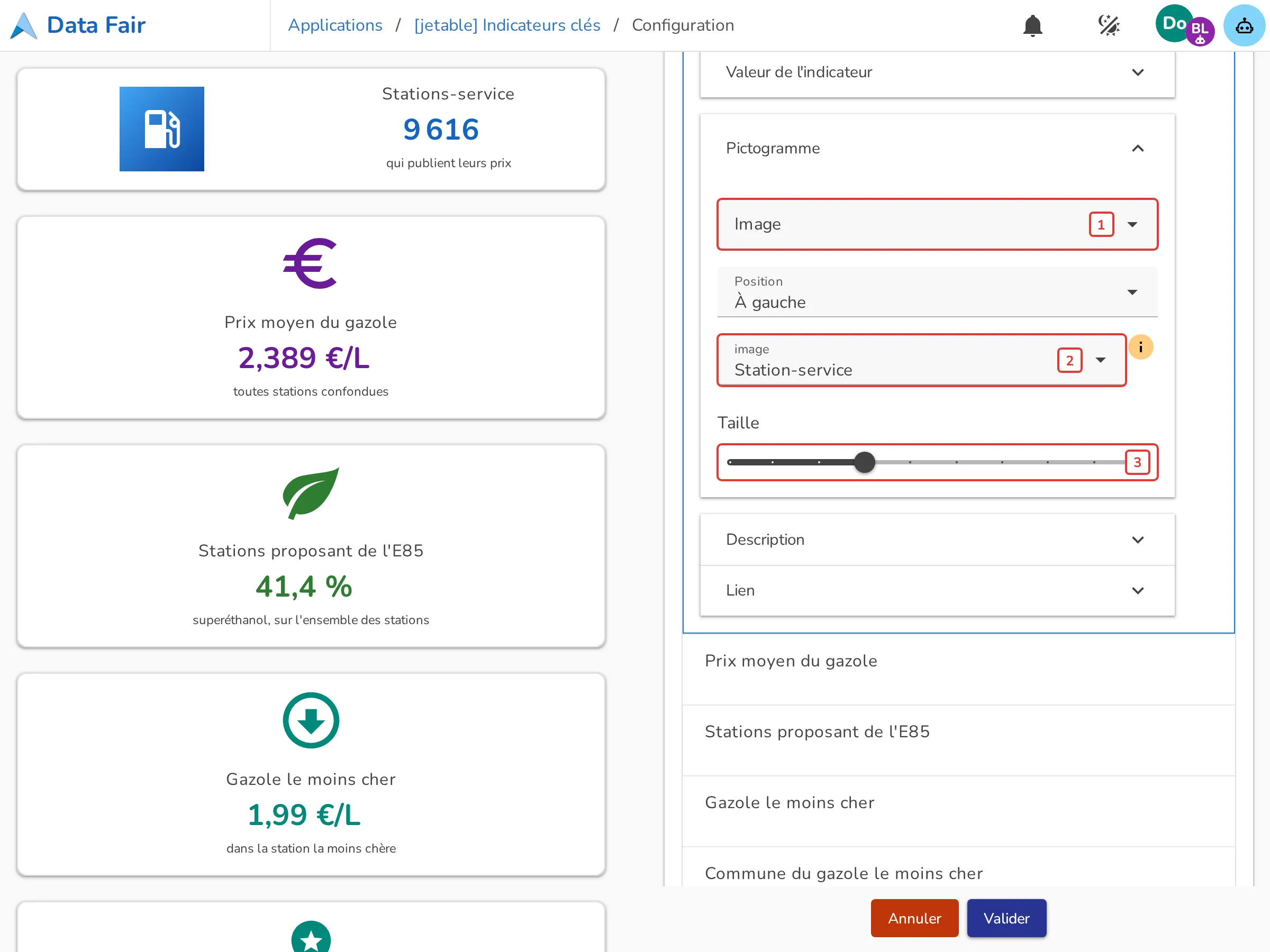Image resolution: width=1270 pixels, height=952 pixels.
Task: Go to Applications breadcrumb
Action: [335, 25]
